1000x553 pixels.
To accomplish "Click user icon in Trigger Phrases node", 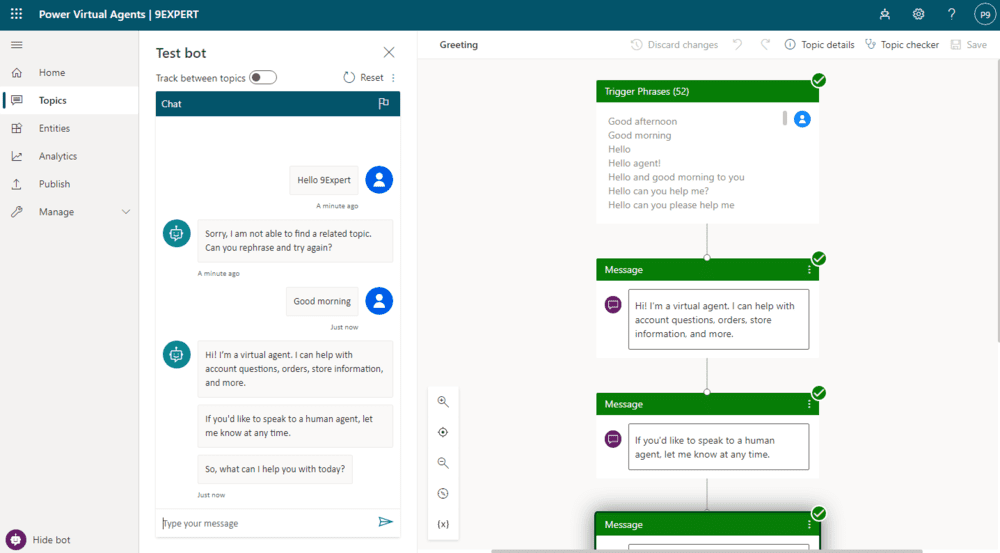I will pyautogui.click(x=802, y=119).
